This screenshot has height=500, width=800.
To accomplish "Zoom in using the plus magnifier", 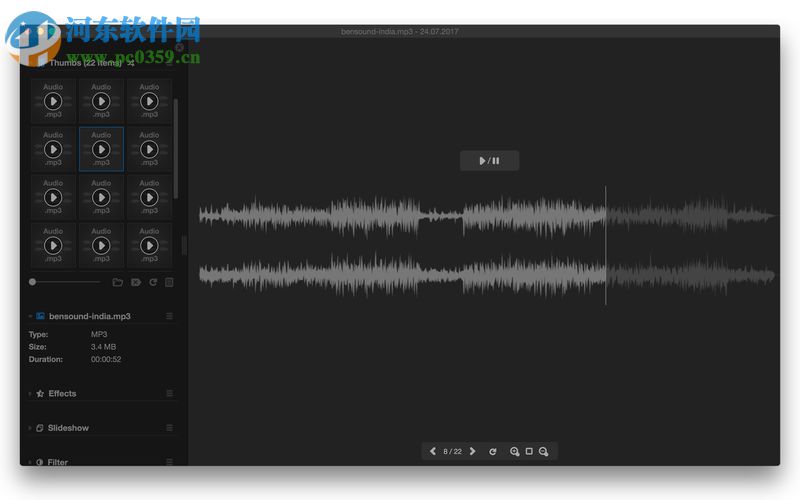I will tap(514, 452).
